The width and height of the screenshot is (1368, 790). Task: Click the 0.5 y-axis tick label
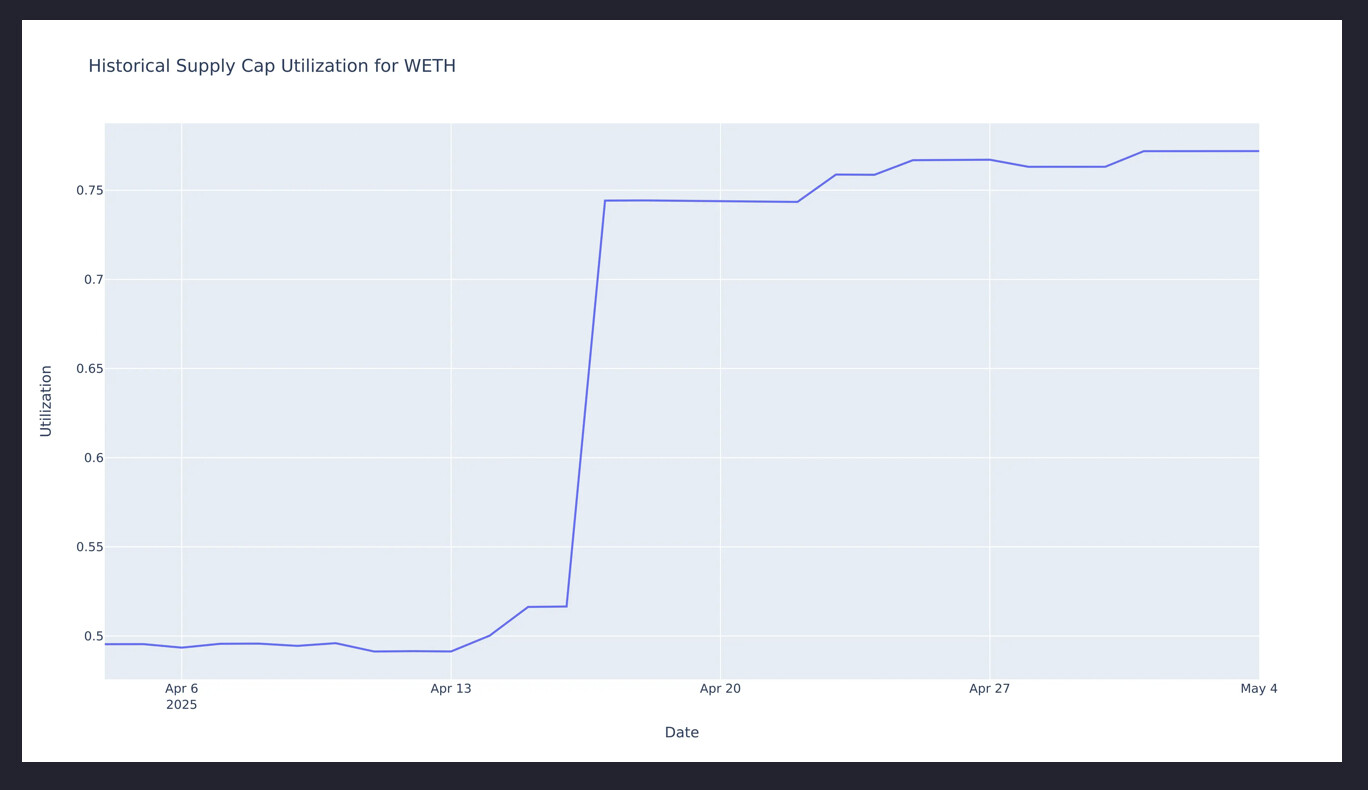93,636
